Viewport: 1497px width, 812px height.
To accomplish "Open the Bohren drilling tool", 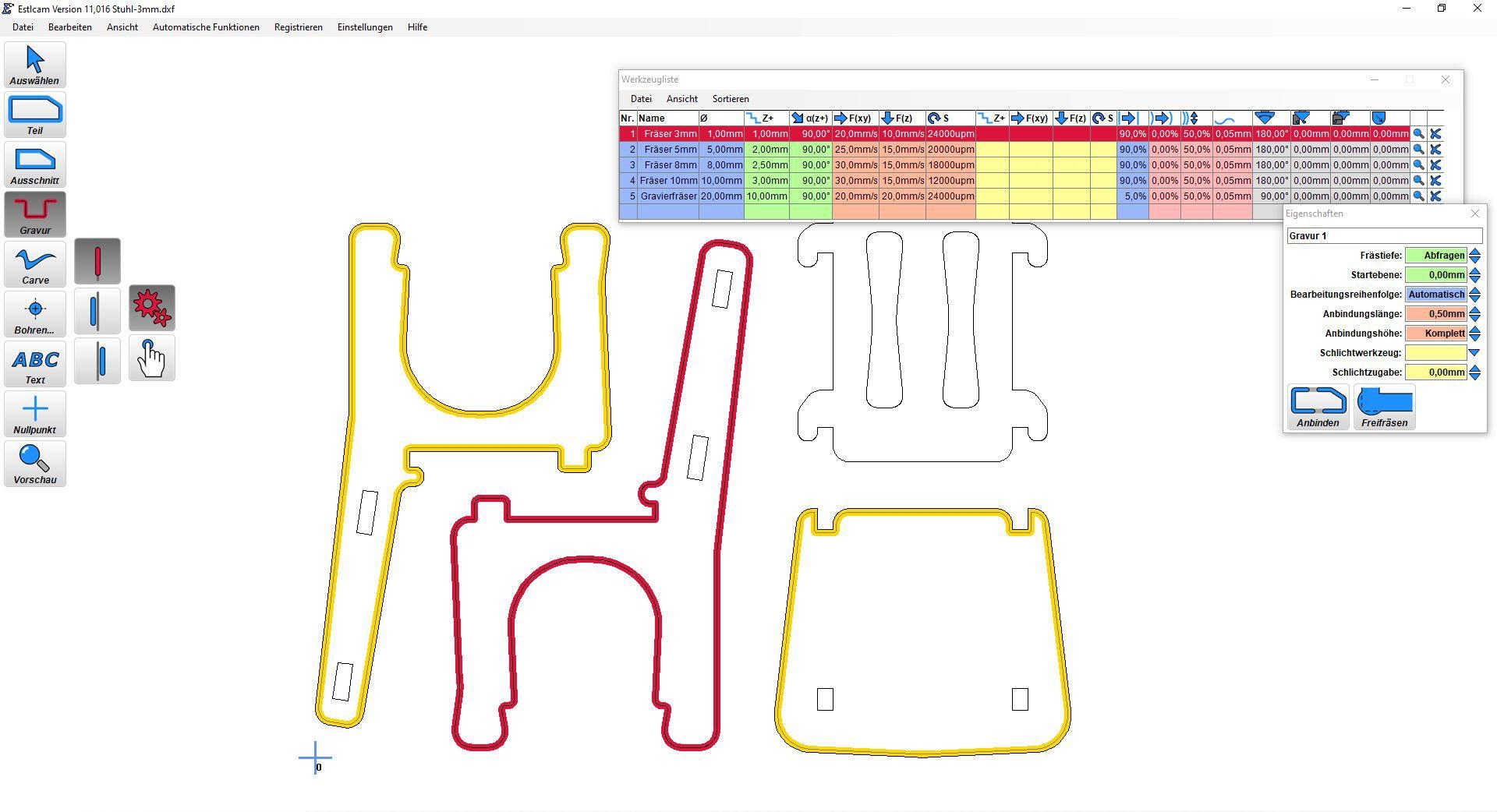I will coord(35,314).
